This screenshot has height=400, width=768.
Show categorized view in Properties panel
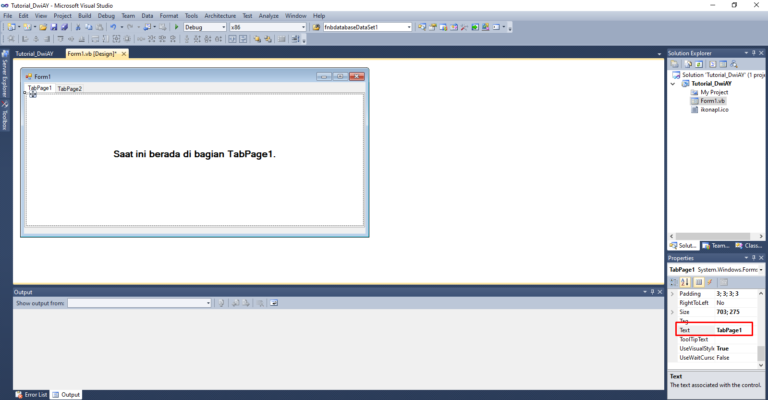tap(674, 282)
